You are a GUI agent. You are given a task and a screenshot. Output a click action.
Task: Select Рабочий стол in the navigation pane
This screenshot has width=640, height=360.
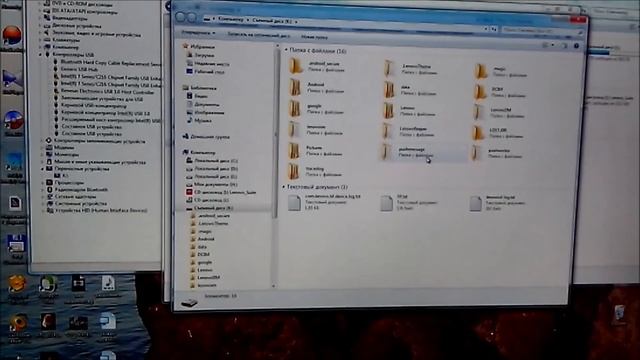tap(206, 72)
